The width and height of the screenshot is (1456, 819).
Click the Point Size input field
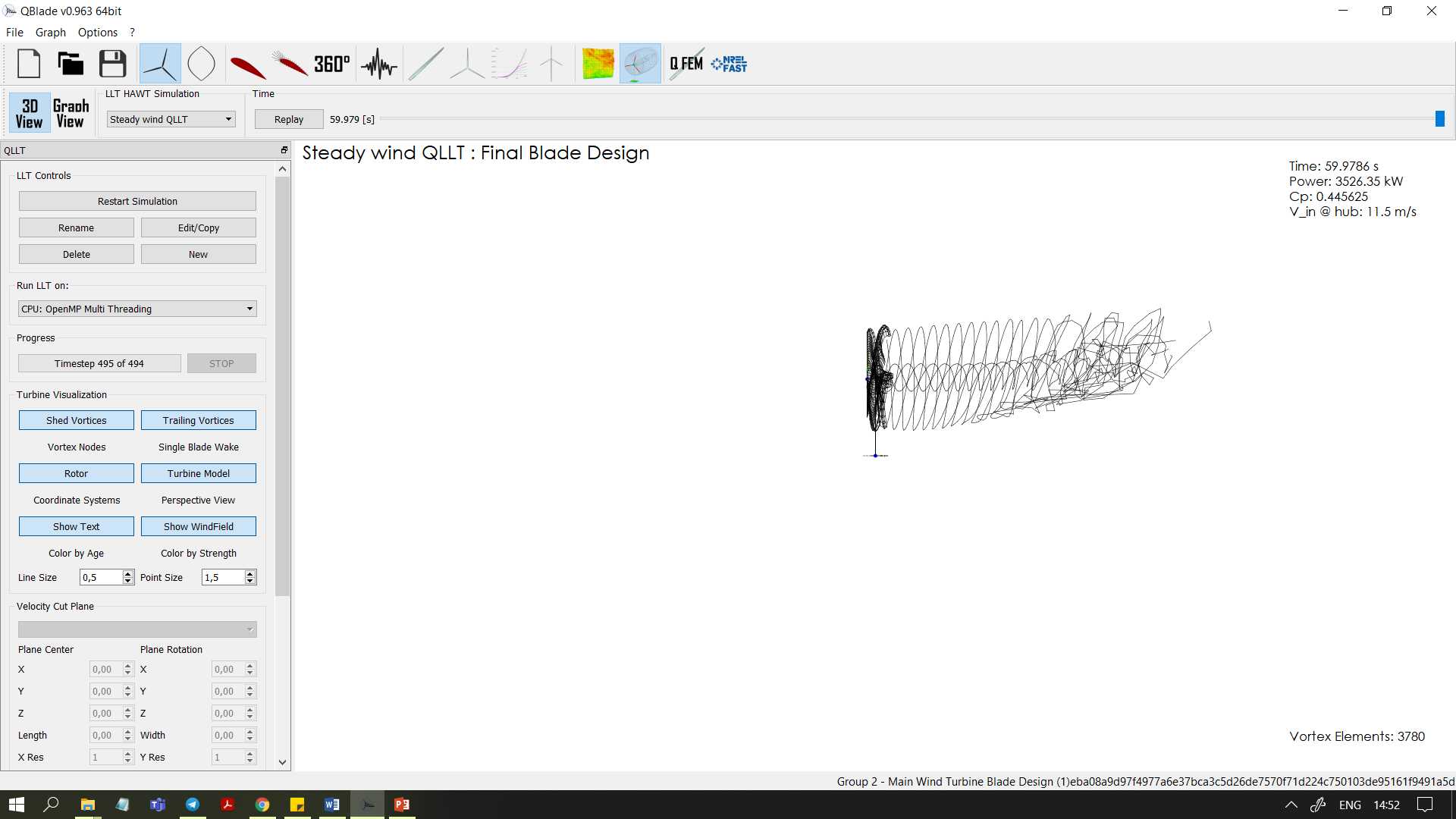tap(223, 577)
